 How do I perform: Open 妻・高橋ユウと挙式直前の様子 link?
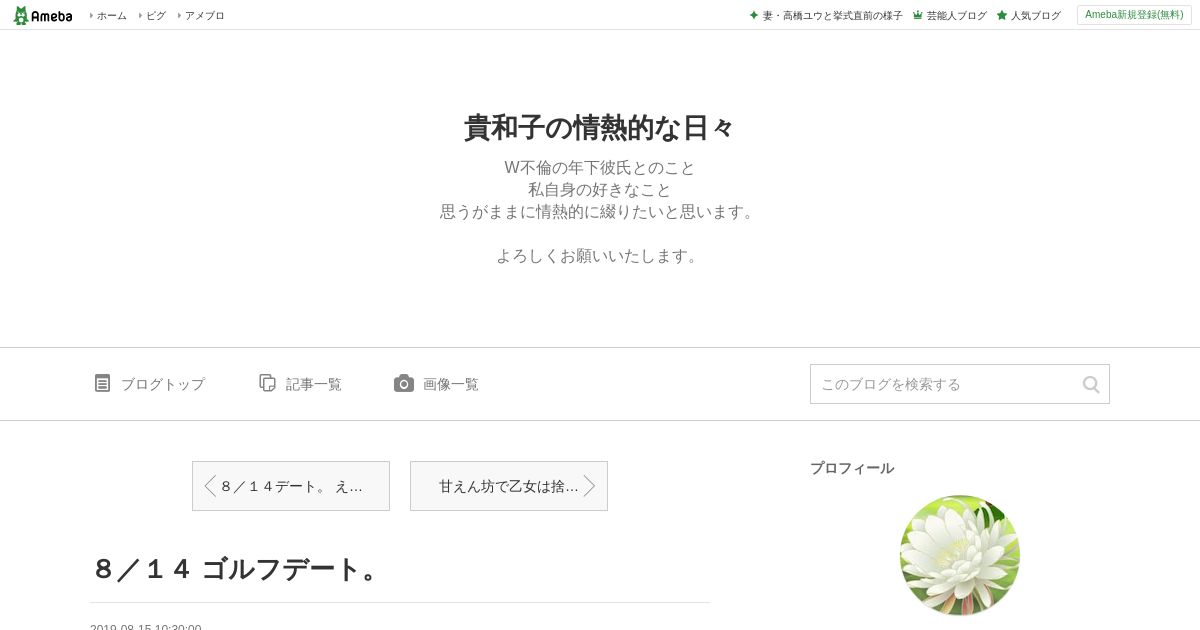[832, 15]
